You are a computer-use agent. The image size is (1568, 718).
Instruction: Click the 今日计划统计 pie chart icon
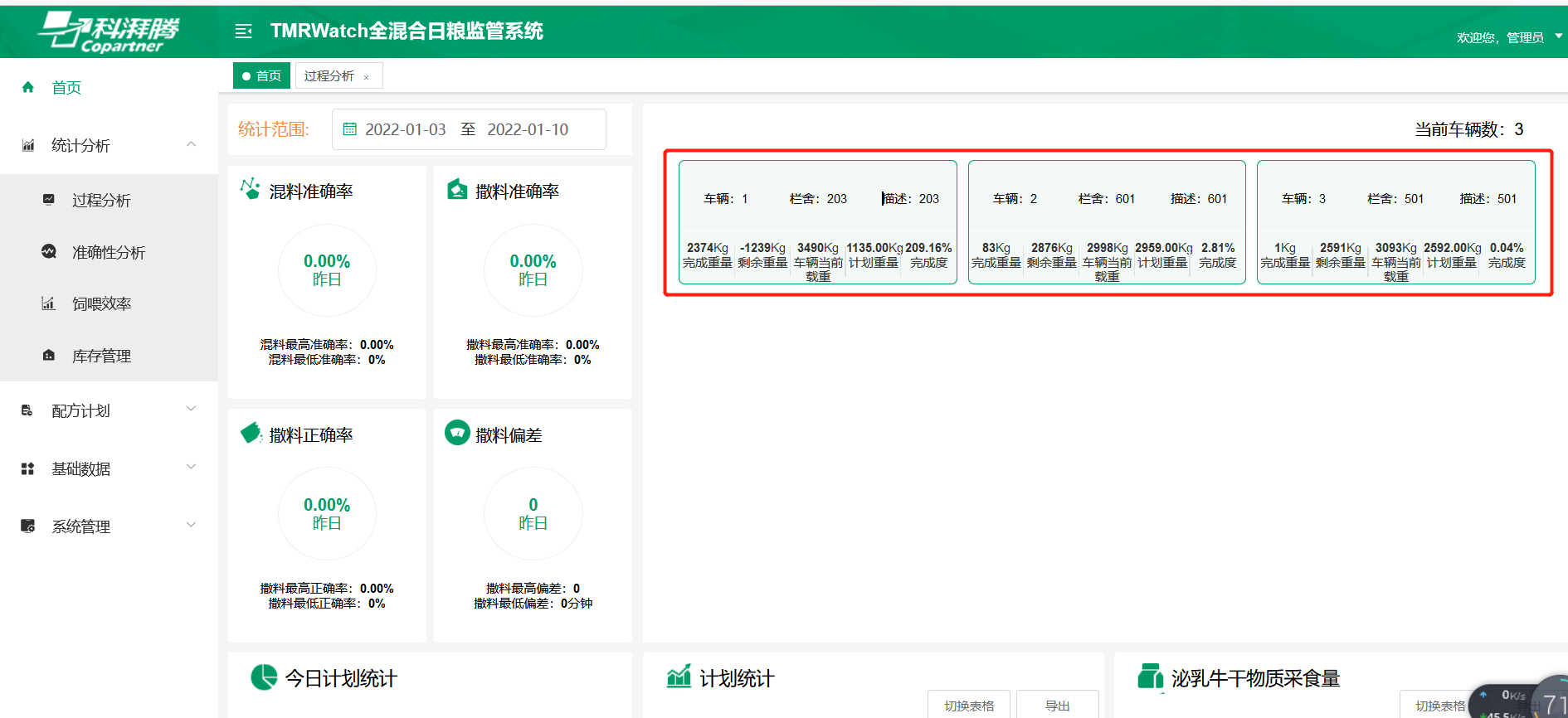coord(264,677)
